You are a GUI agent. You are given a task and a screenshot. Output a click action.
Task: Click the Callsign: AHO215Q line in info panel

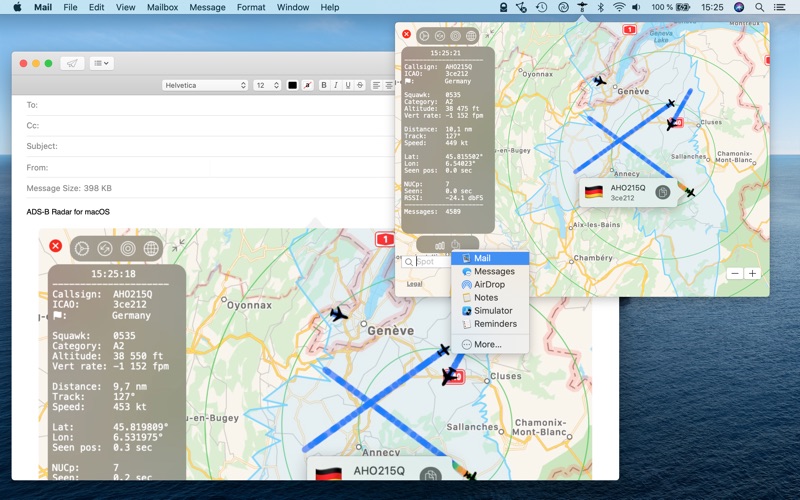click(x=438, y=67)
